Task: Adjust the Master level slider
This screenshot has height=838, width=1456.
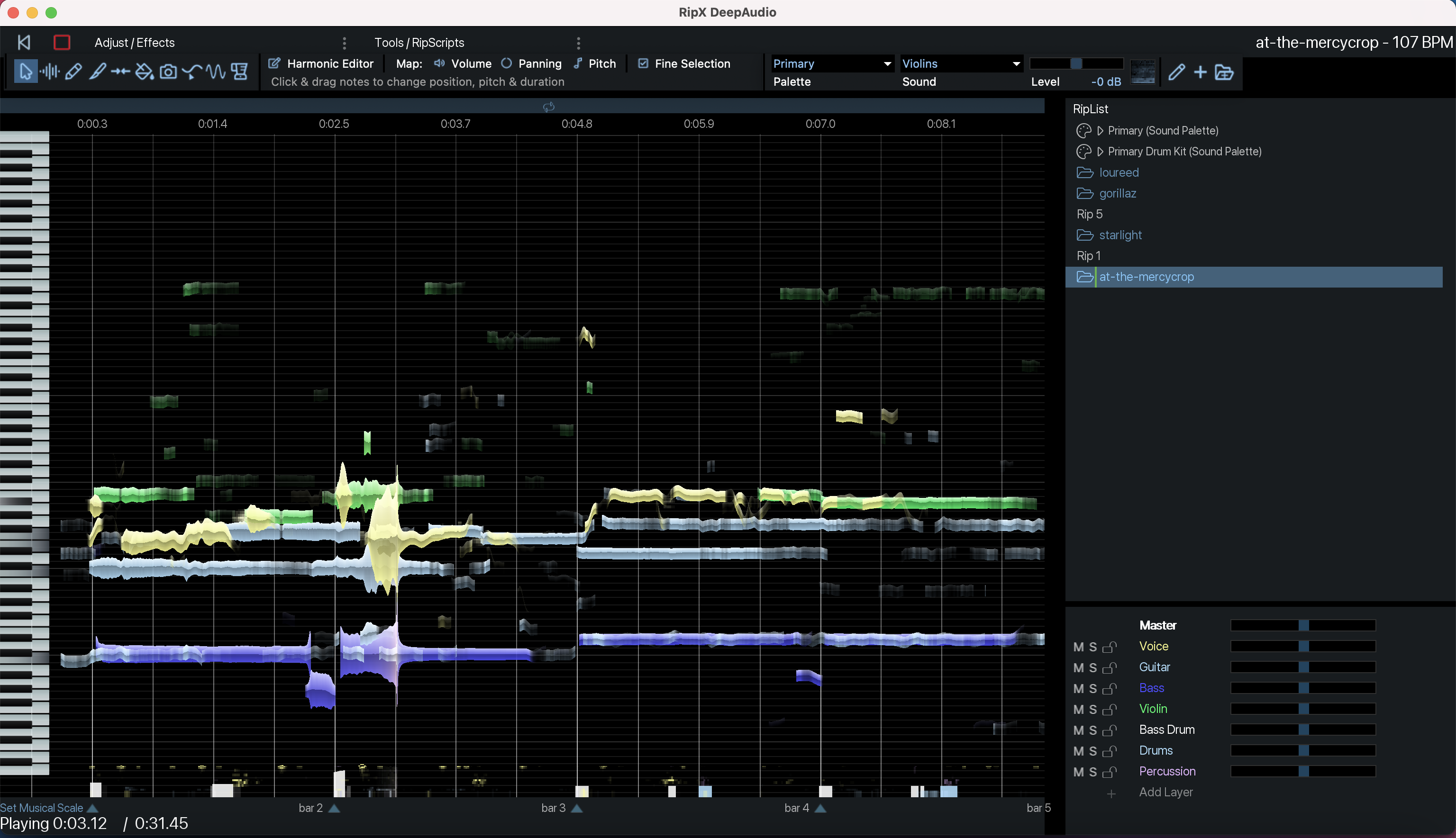Action: [1303, 626]
